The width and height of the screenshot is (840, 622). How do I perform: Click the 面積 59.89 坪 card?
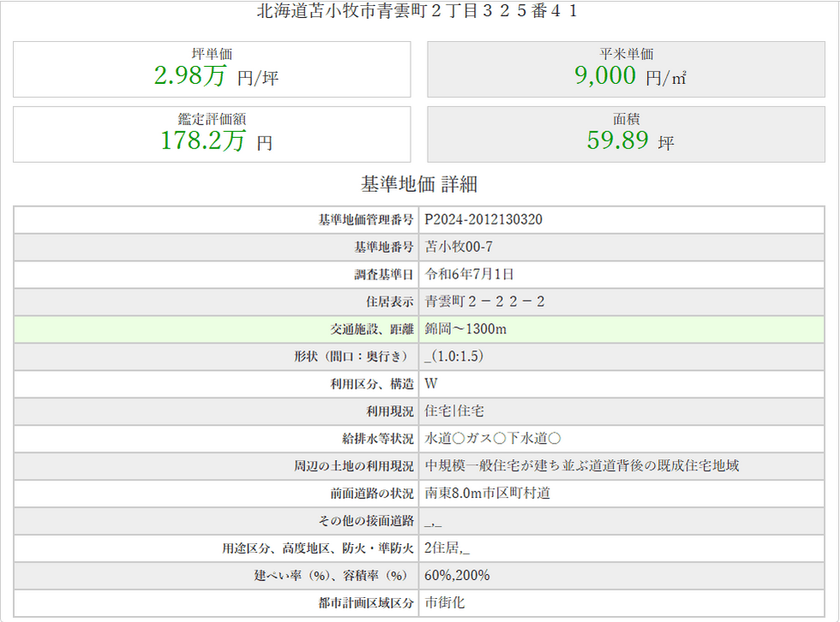tap(626, 134)
